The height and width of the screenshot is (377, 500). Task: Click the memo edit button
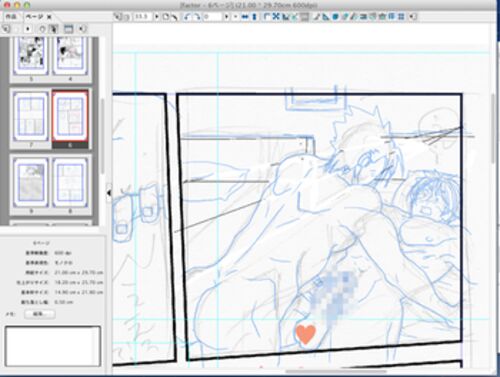point(40,314)
